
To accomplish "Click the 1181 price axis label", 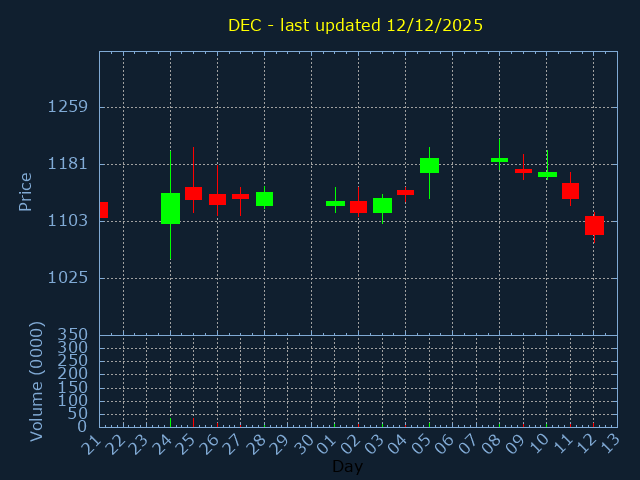I will pyautogui.click(x=68, y=164).
